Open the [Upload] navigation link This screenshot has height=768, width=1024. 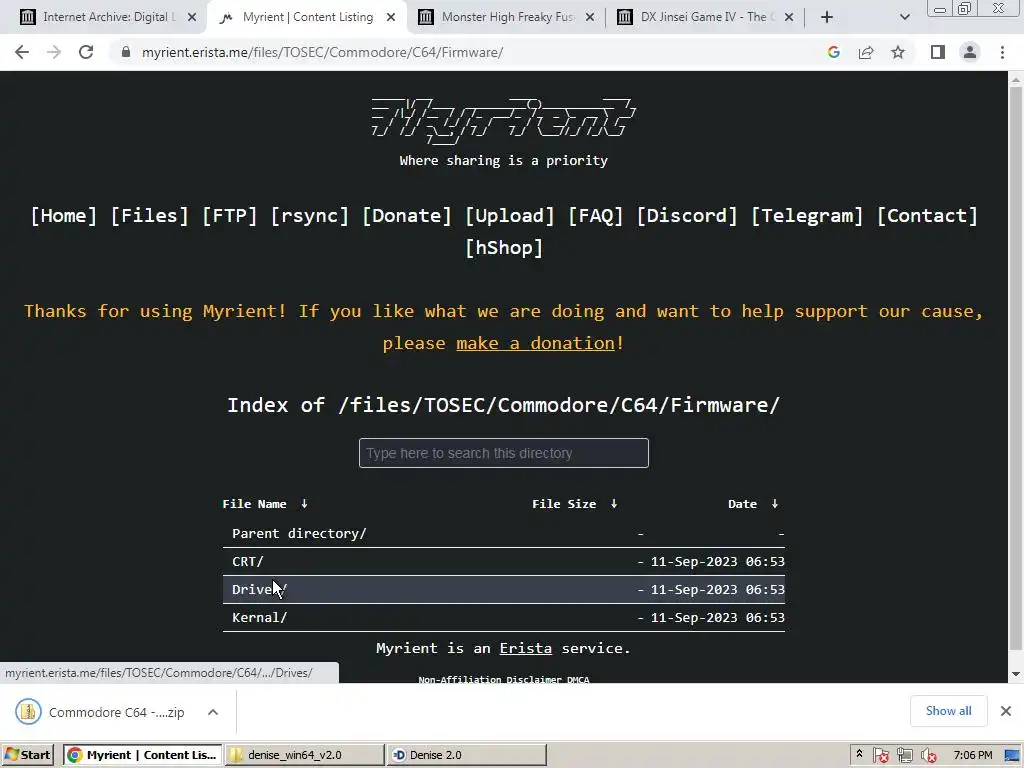[509, 216]
